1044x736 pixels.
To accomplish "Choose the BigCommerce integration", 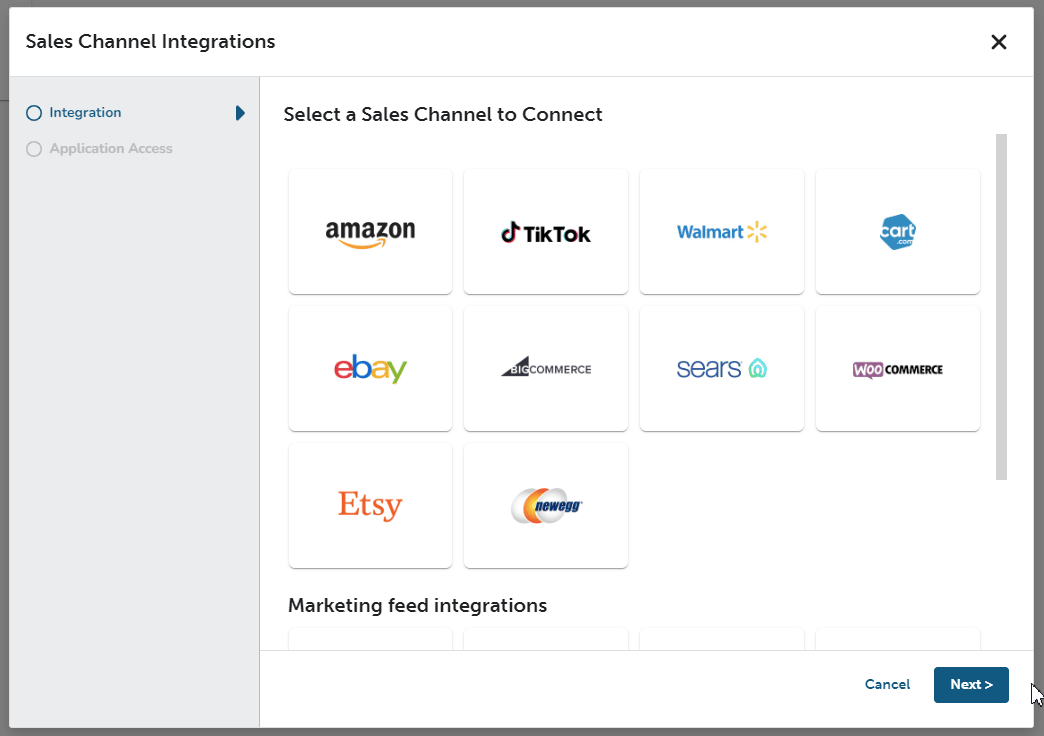I will (x=545, y=368).
